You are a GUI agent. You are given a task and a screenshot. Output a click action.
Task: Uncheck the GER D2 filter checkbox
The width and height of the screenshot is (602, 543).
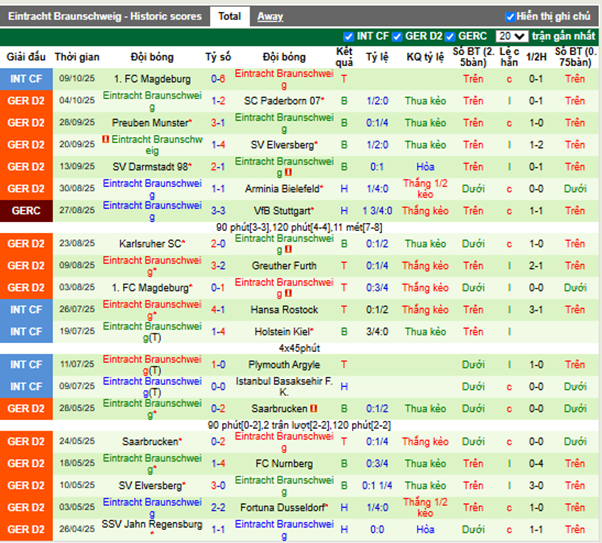click(x=397, y=36)
